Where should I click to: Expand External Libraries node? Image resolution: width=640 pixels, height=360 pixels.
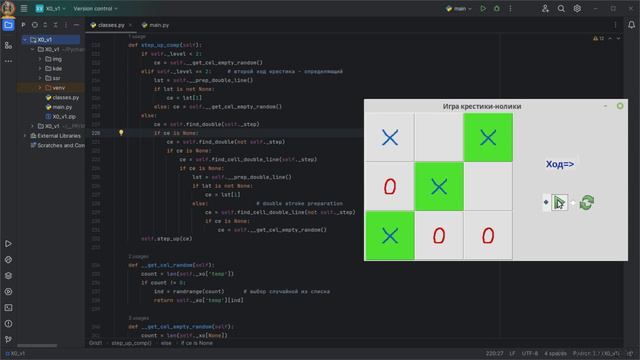pos(25,136)
